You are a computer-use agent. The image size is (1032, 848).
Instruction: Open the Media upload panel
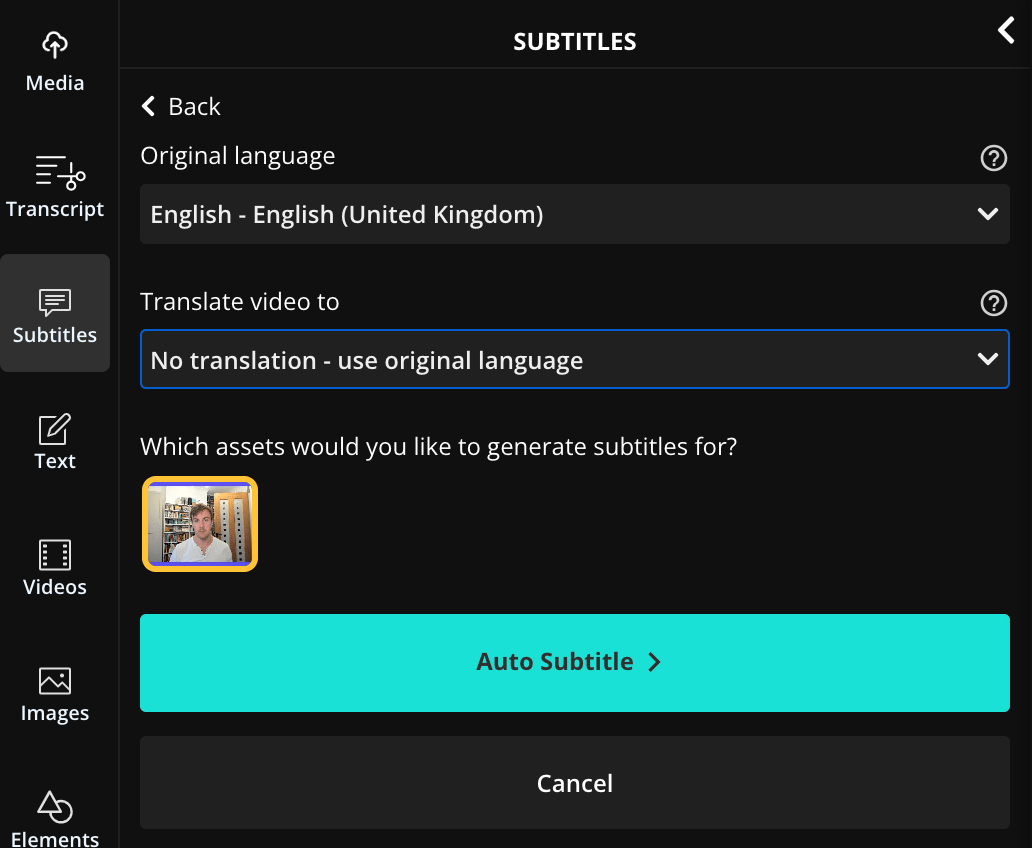pyautogui.click(x=55, y=61)
